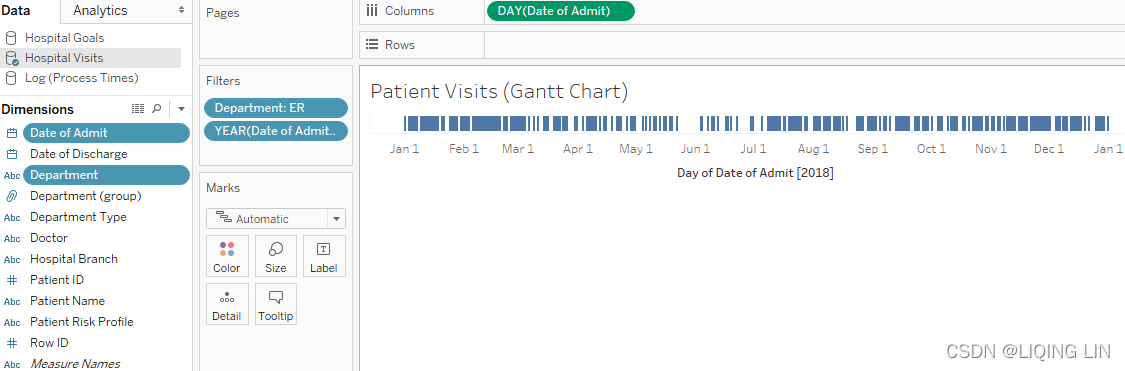The image size is (1125, 371).
Task: Open the Size marks card
Action: click(x=276, y=256)
